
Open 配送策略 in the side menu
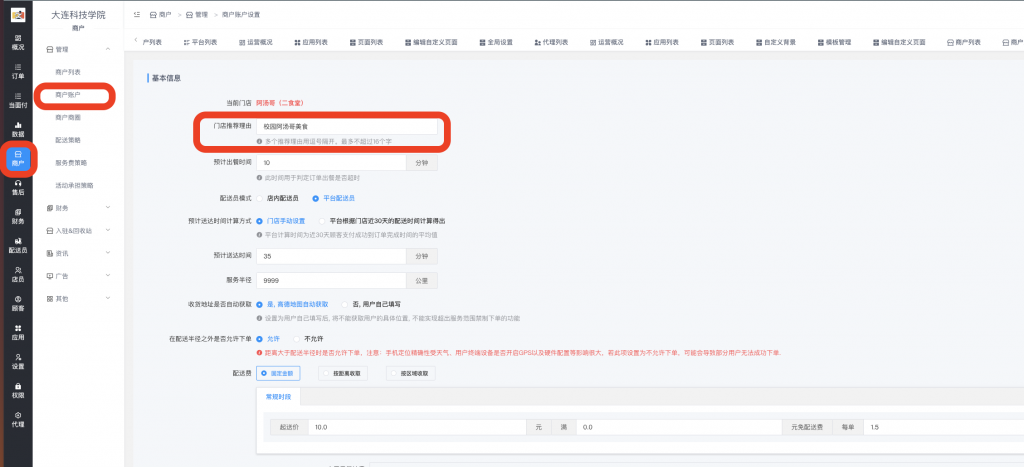[x=68, y=140]
